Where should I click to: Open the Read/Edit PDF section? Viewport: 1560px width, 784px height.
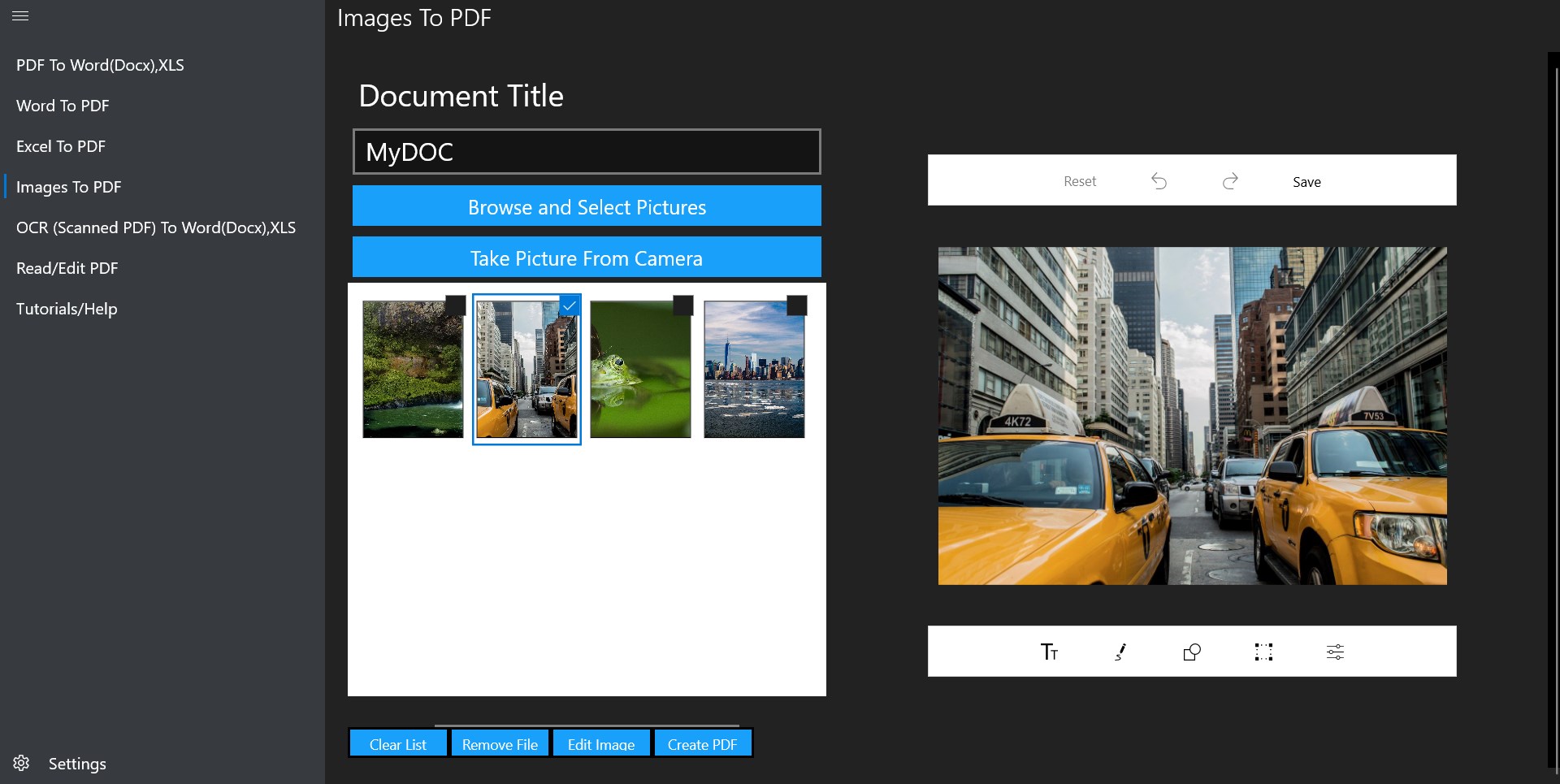(67, 267)
